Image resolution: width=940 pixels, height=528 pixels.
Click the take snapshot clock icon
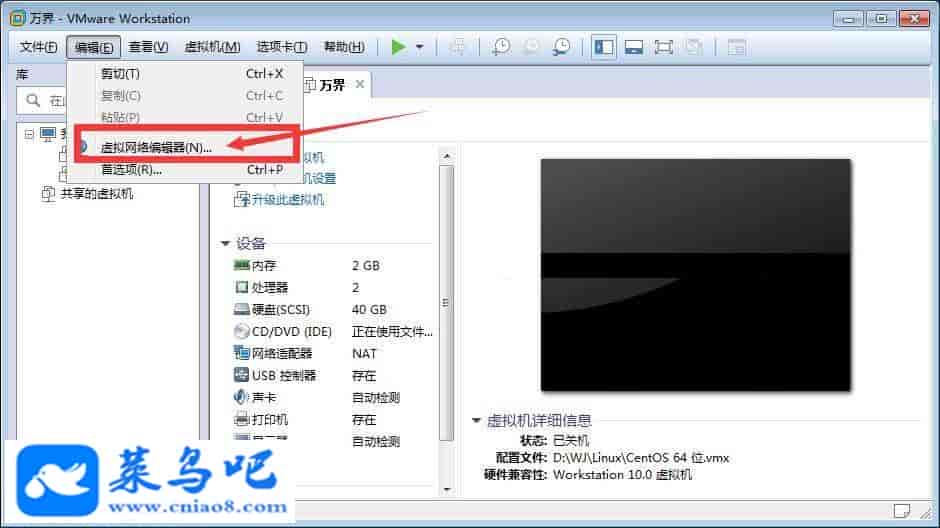[501, 47]
